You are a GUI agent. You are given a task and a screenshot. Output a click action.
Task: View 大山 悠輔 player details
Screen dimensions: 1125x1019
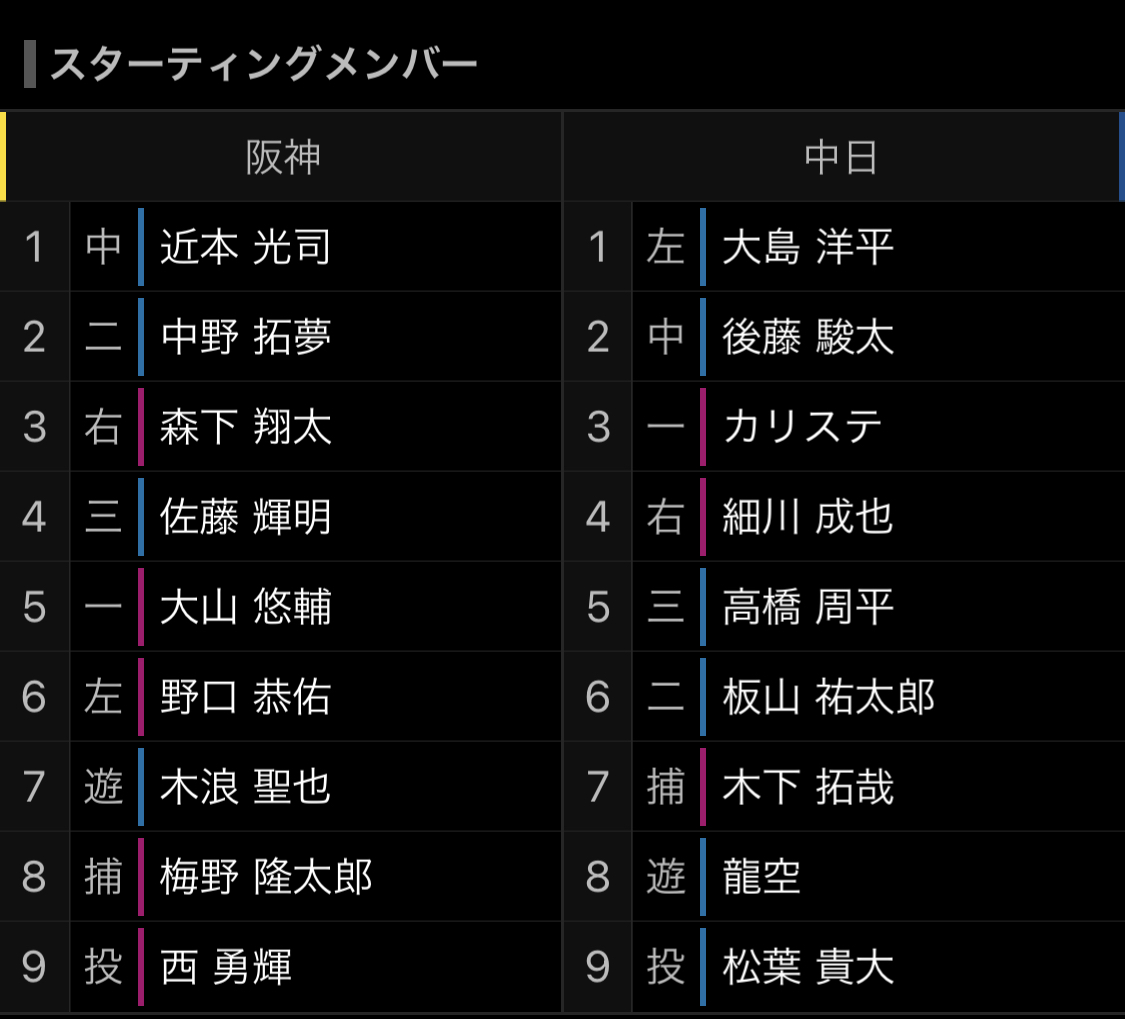[x=245, y=607]
